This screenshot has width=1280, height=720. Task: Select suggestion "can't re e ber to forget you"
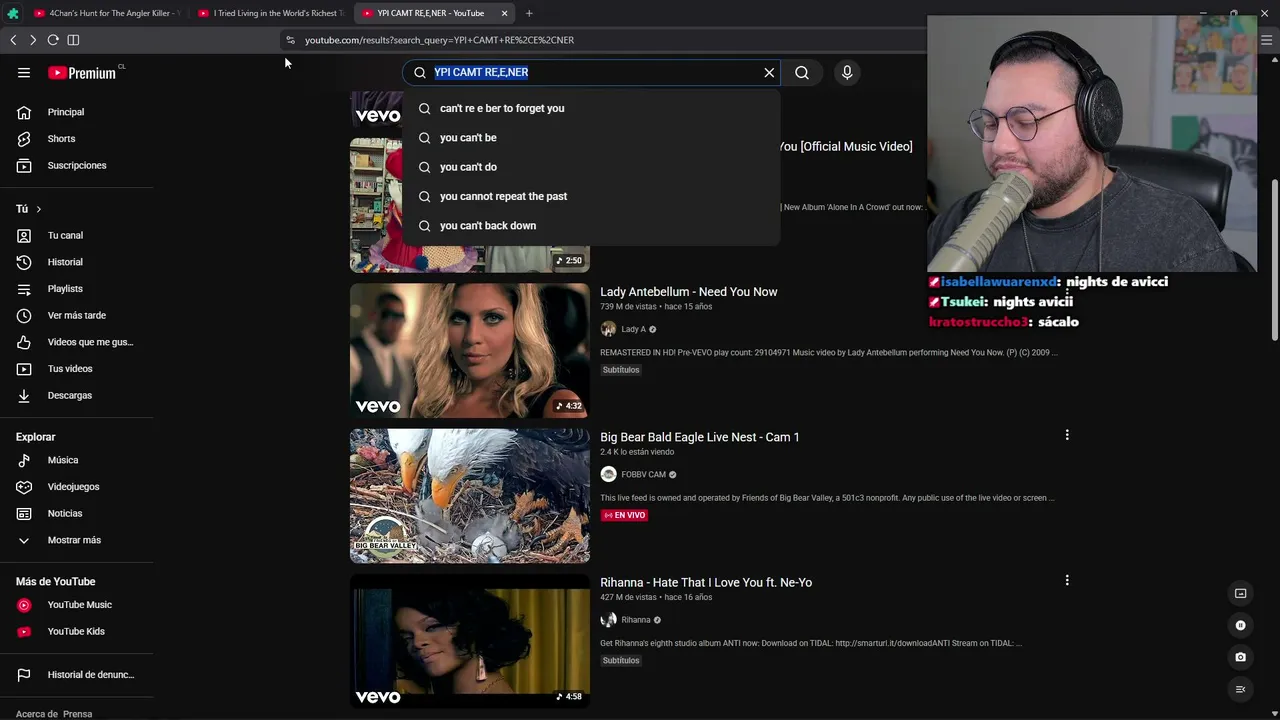591,108
